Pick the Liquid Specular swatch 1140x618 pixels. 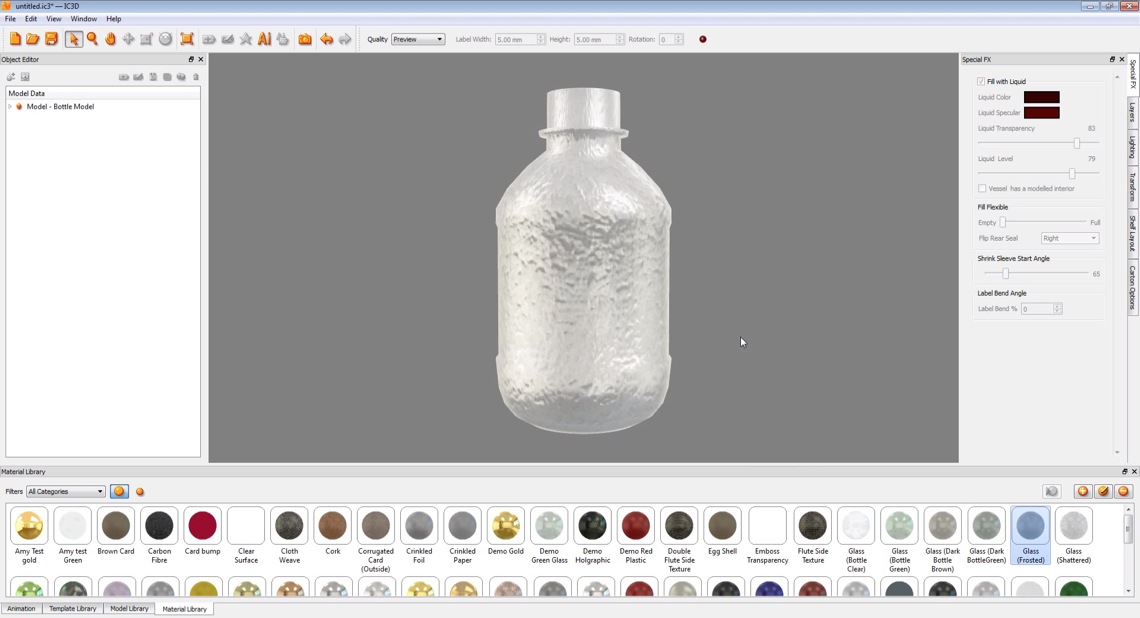[x=1041, y=113]
